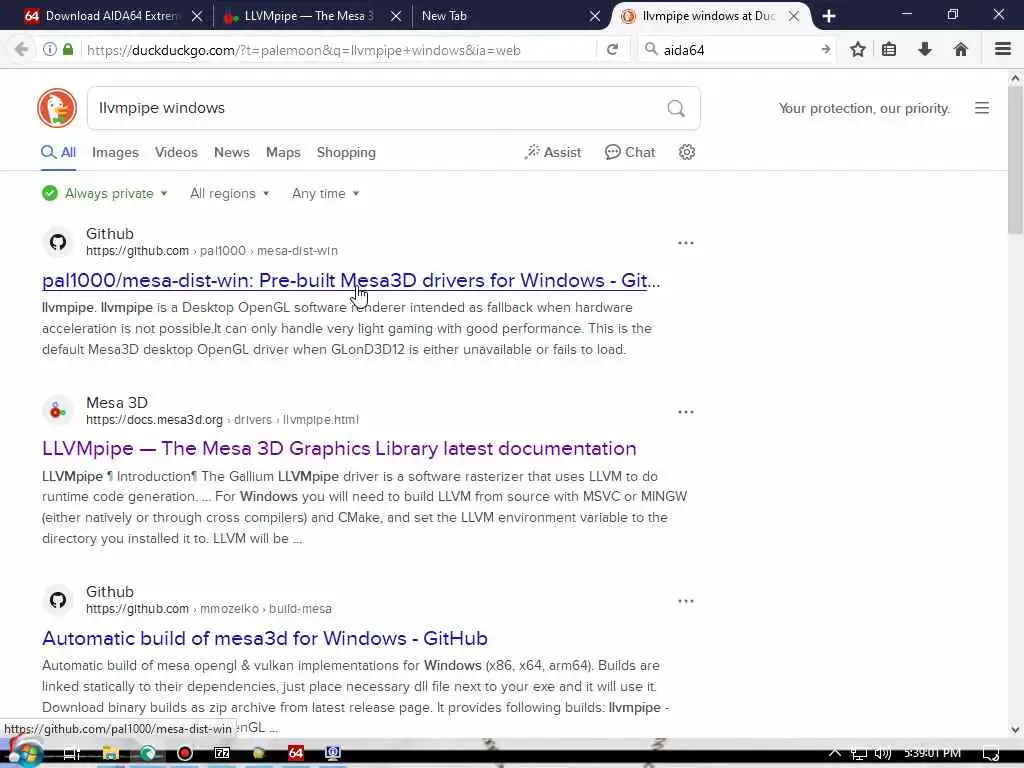1024x768 pixels.
Task: Open a new tab with plus button
Action: (829, 16)
